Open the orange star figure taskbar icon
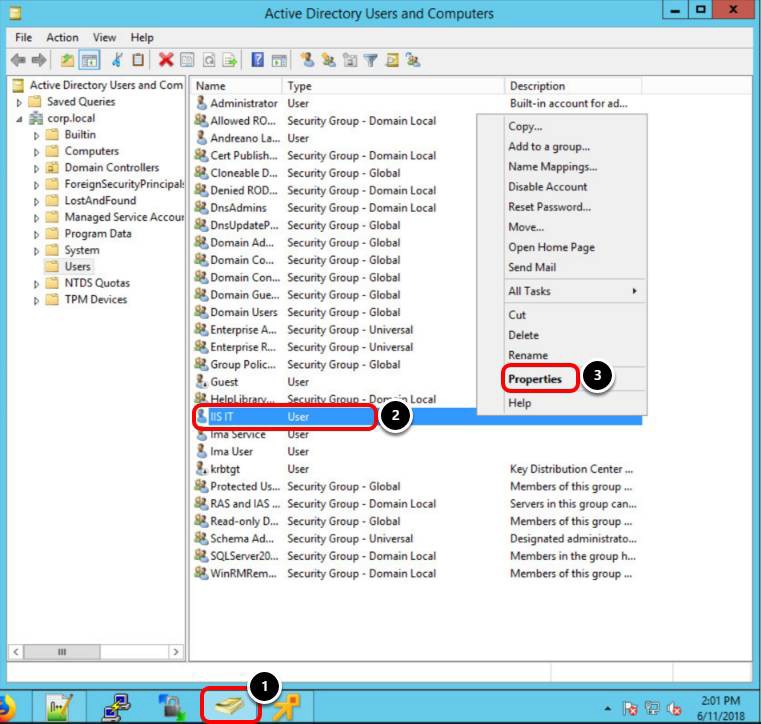This screenshot has width=761, height=724. pyautogui.click(x=287, y=708)
